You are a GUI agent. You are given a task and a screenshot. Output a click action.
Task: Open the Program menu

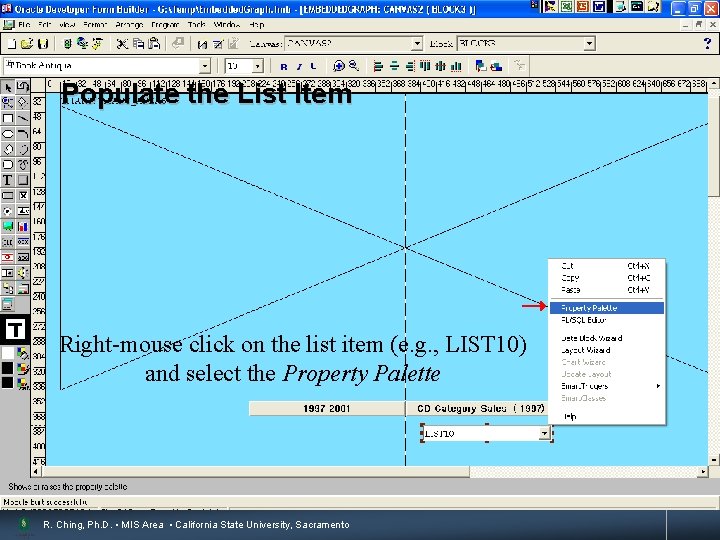165,24
